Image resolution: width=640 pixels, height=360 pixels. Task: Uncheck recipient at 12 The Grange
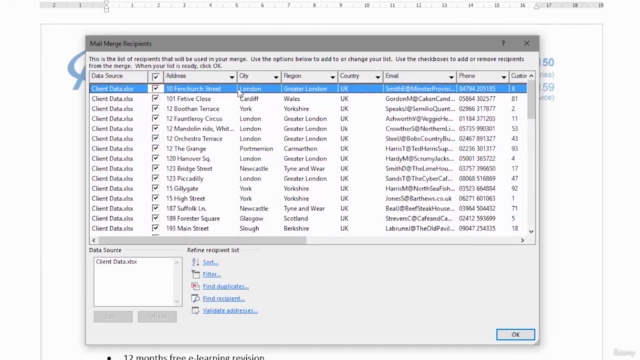156,148
